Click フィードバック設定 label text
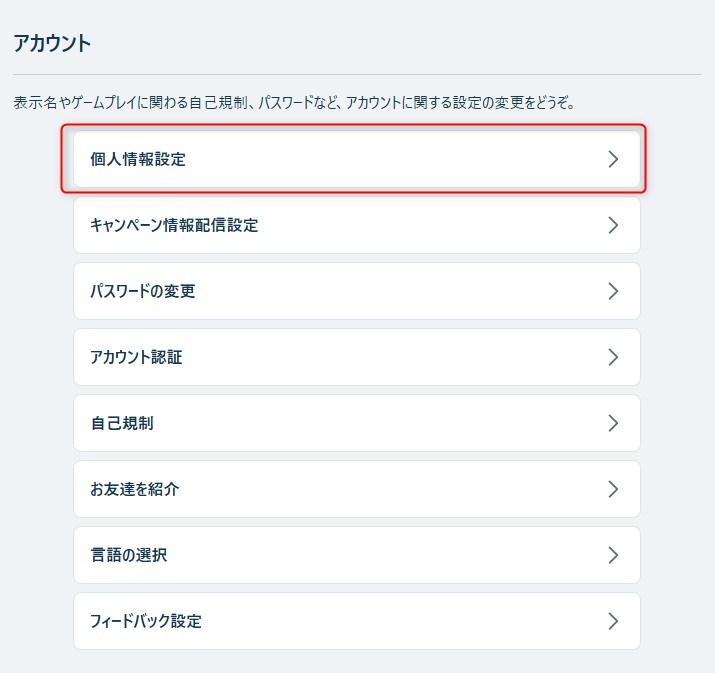The height and width of the screenshot is (673, 715). pyautogui.click(x=145, y=621)
